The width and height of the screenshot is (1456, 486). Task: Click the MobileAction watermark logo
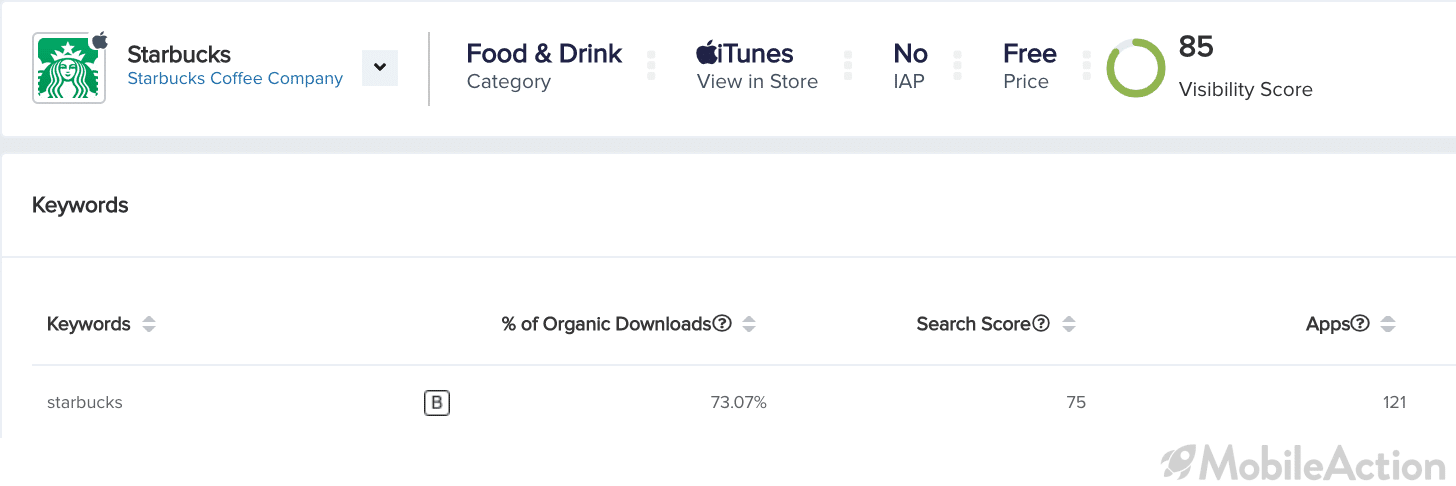tap(1303, 463)
